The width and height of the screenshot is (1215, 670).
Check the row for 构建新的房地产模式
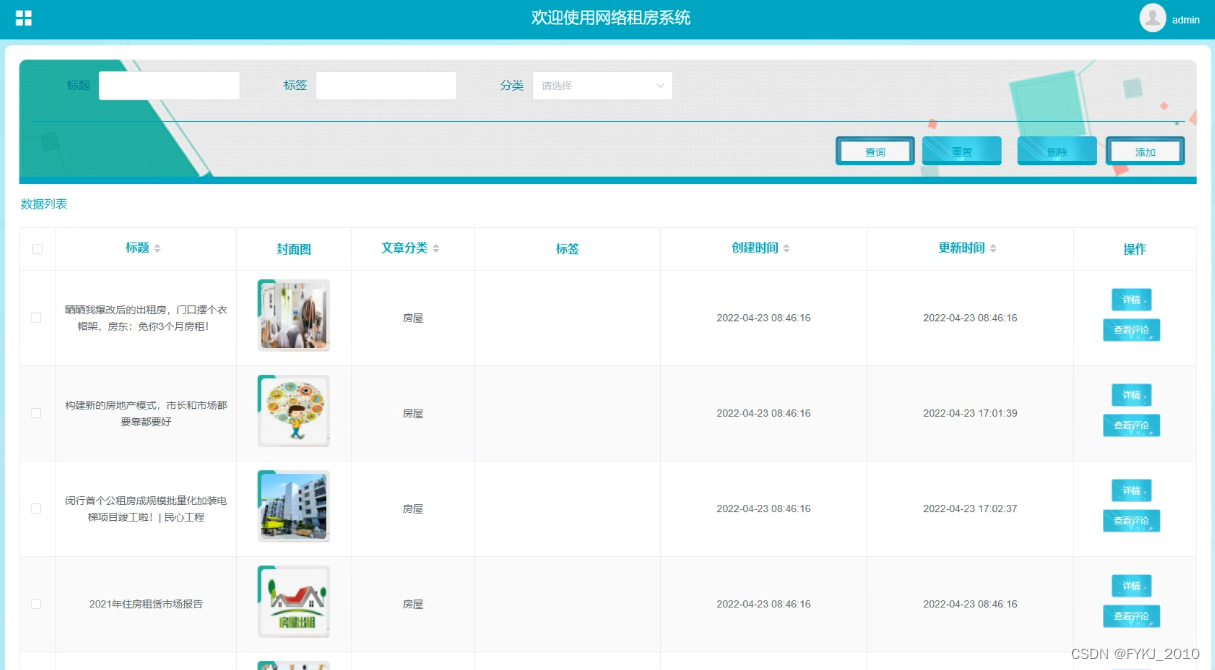coord(37,413)
